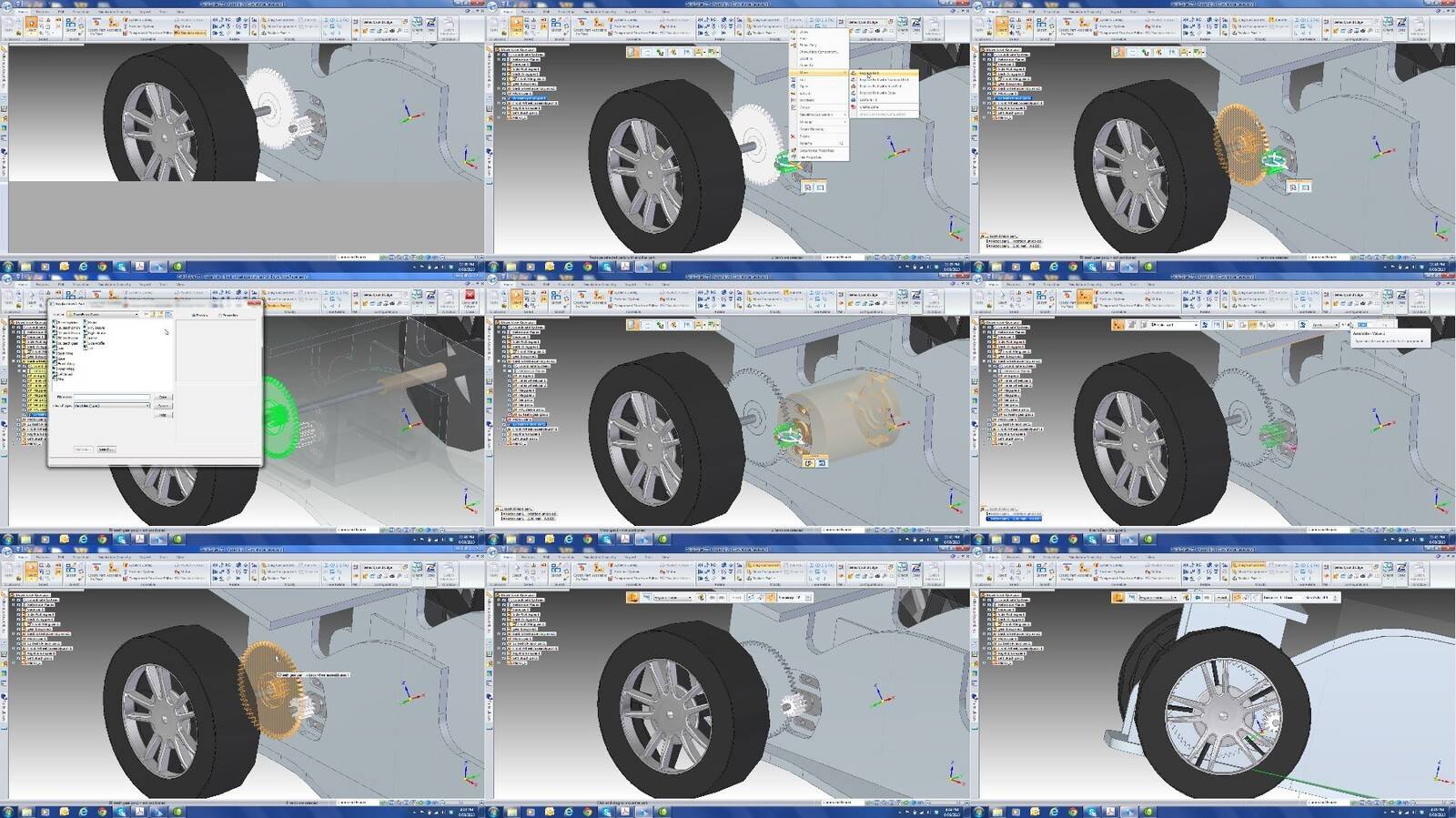Click the red Close and Return ribbon icon

[x=470, y=297]
